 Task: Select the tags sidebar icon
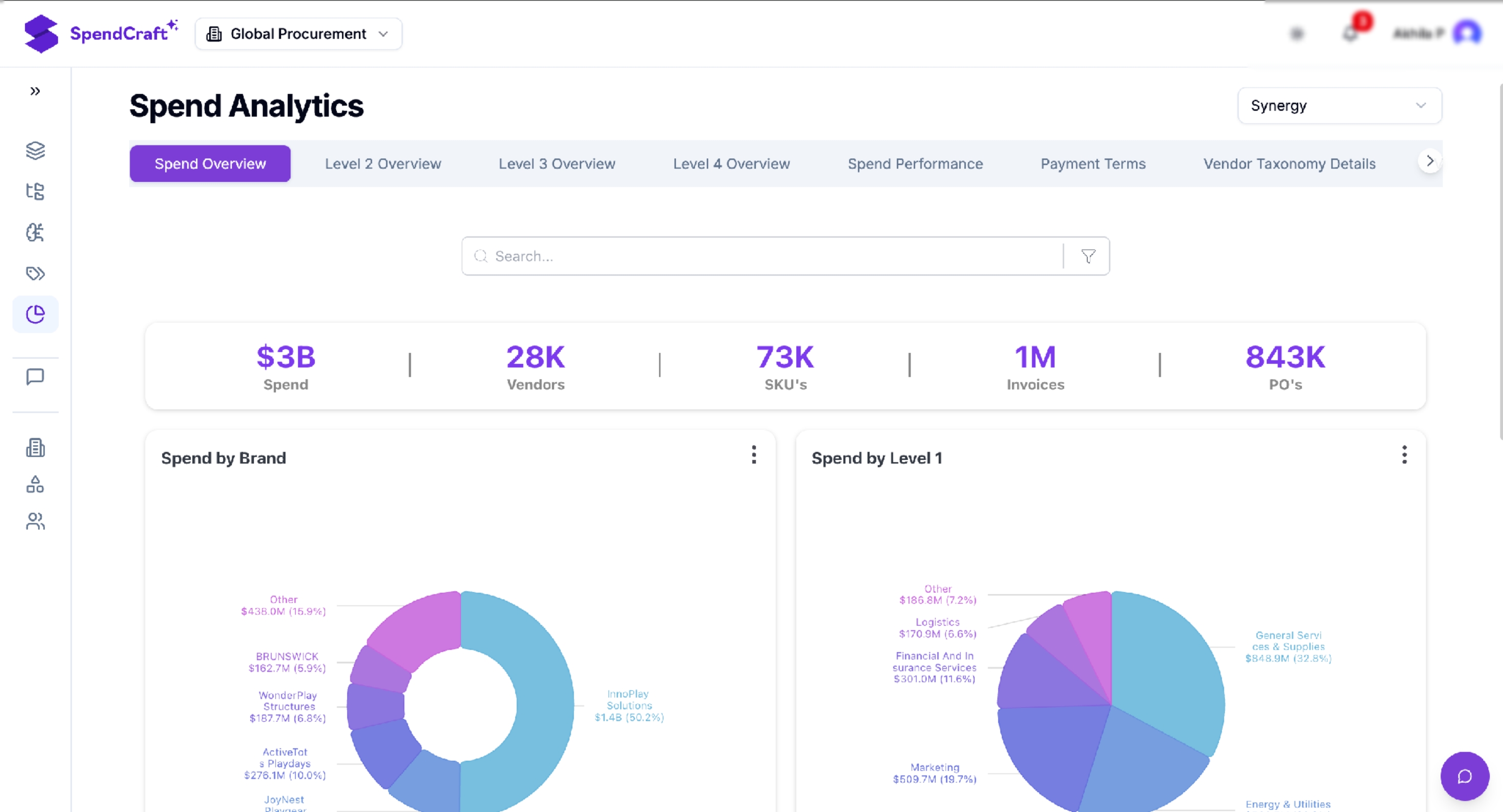[x=35, y=273]
